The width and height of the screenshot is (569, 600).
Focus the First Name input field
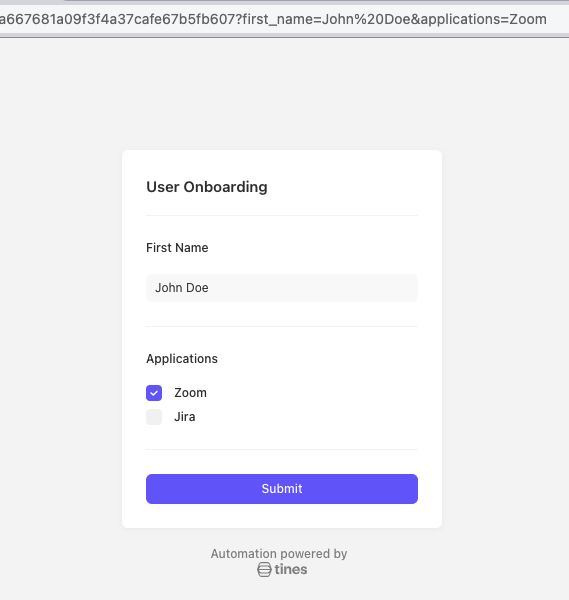click(x=282, y=288)
